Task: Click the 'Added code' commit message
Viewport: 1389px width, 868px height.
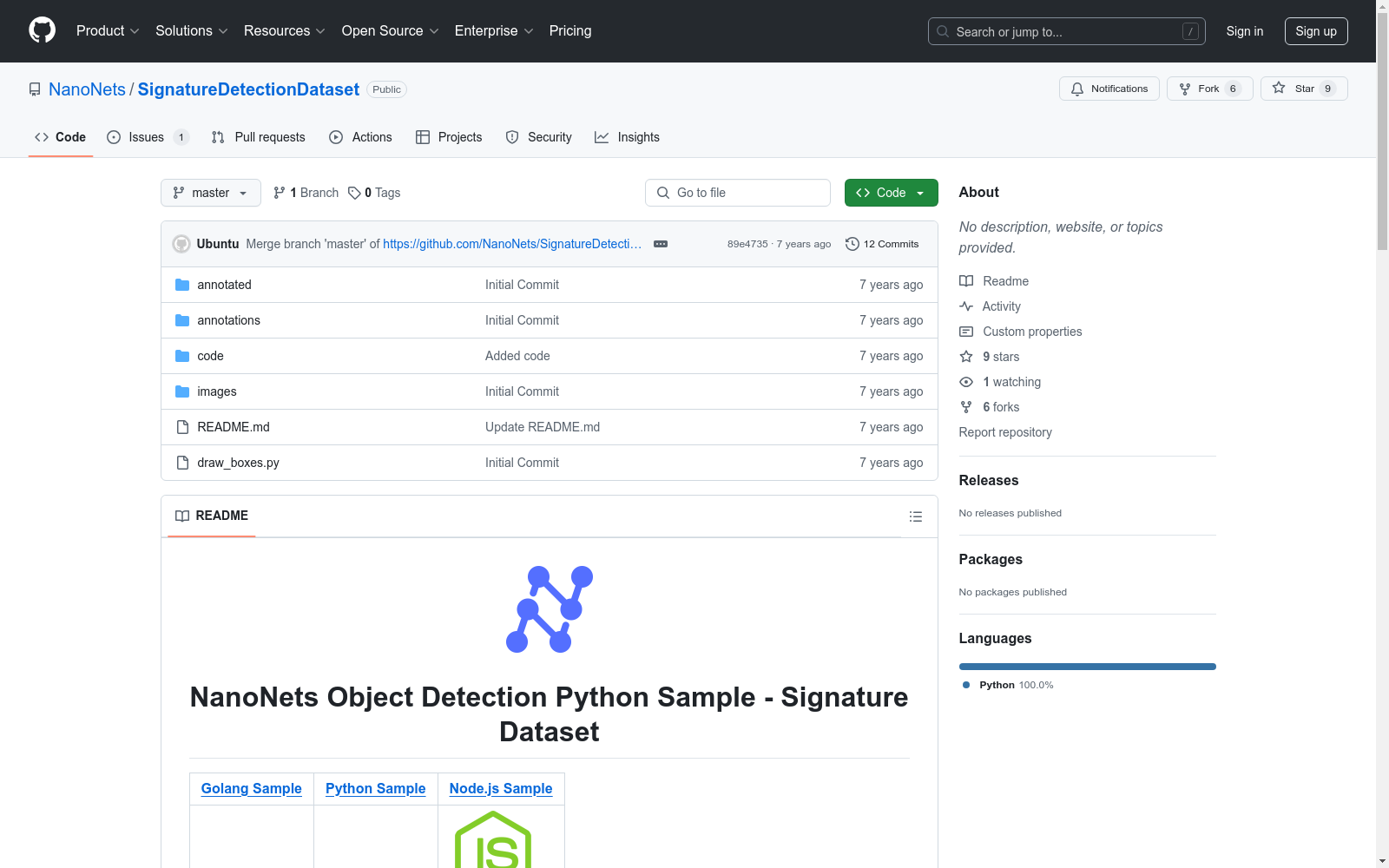Action: pyautogui.click(x=517, y=356)
